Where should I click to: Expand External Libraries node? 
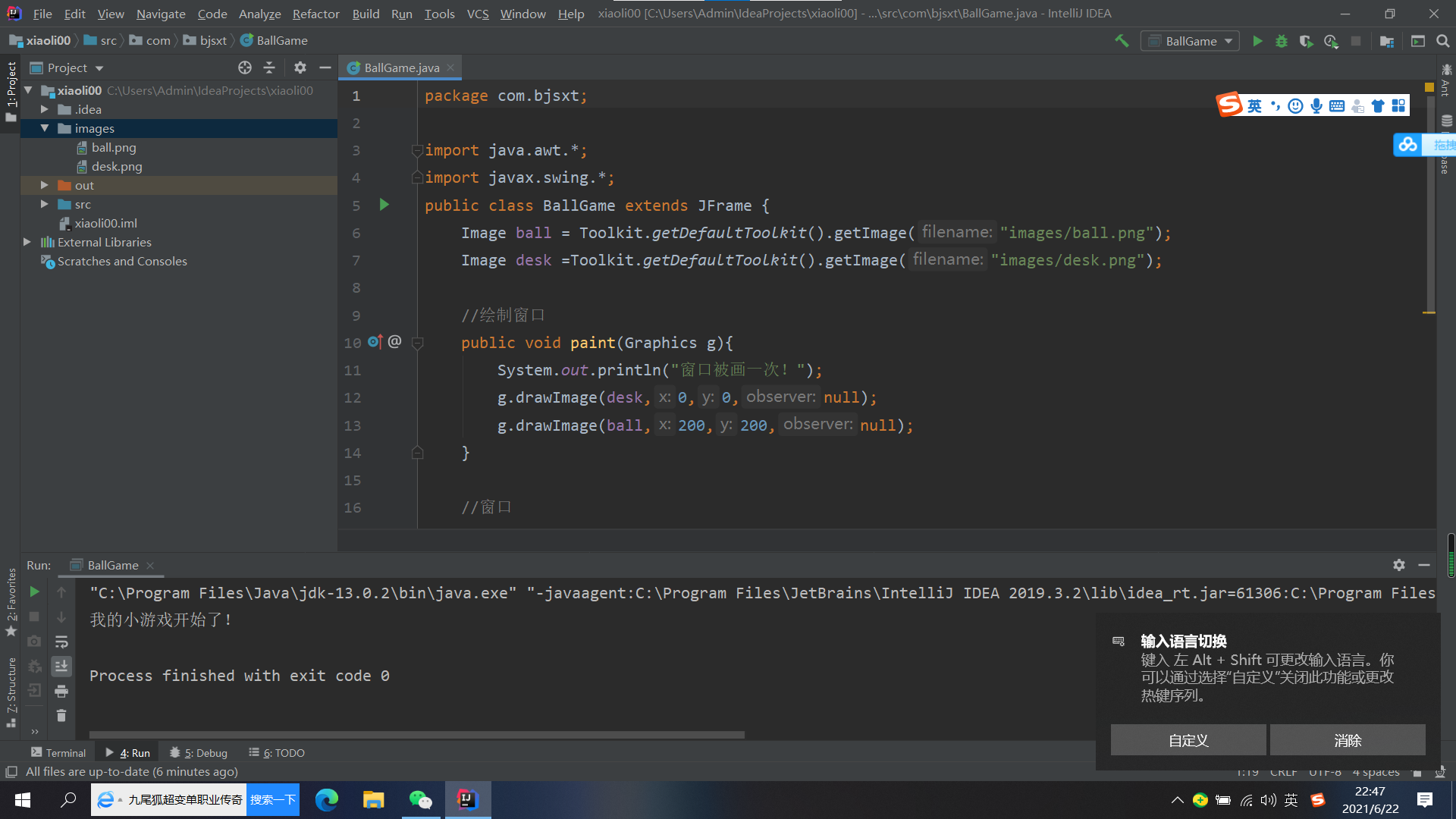[27, 242]
